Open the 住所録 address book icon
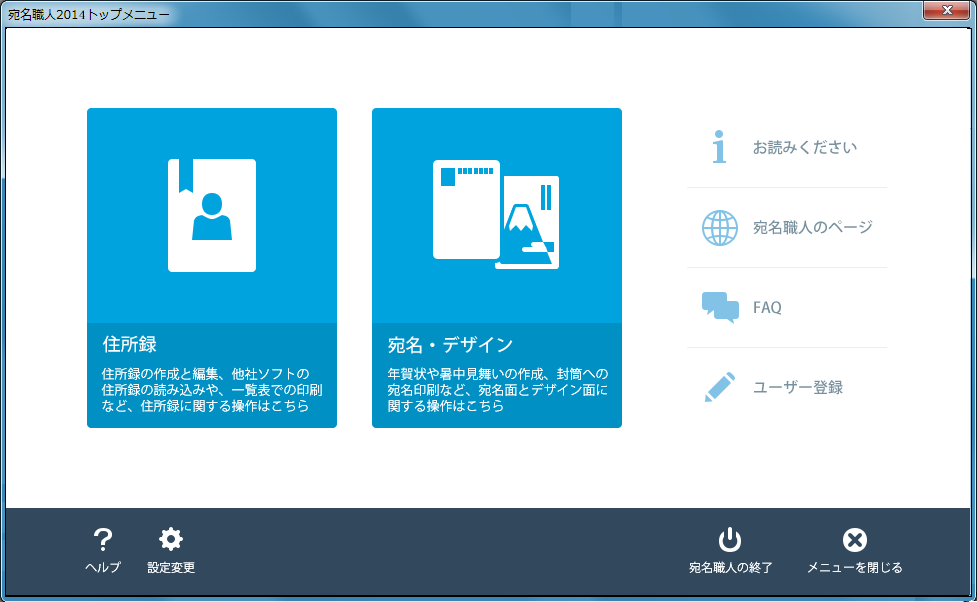The width and height of the screenshot is (977, 602). click(x=212, y=215)
